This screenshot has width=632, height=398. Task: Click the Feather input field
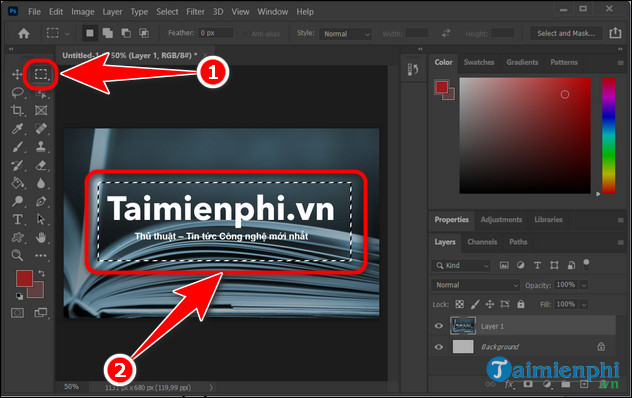[x=216, y=33]
